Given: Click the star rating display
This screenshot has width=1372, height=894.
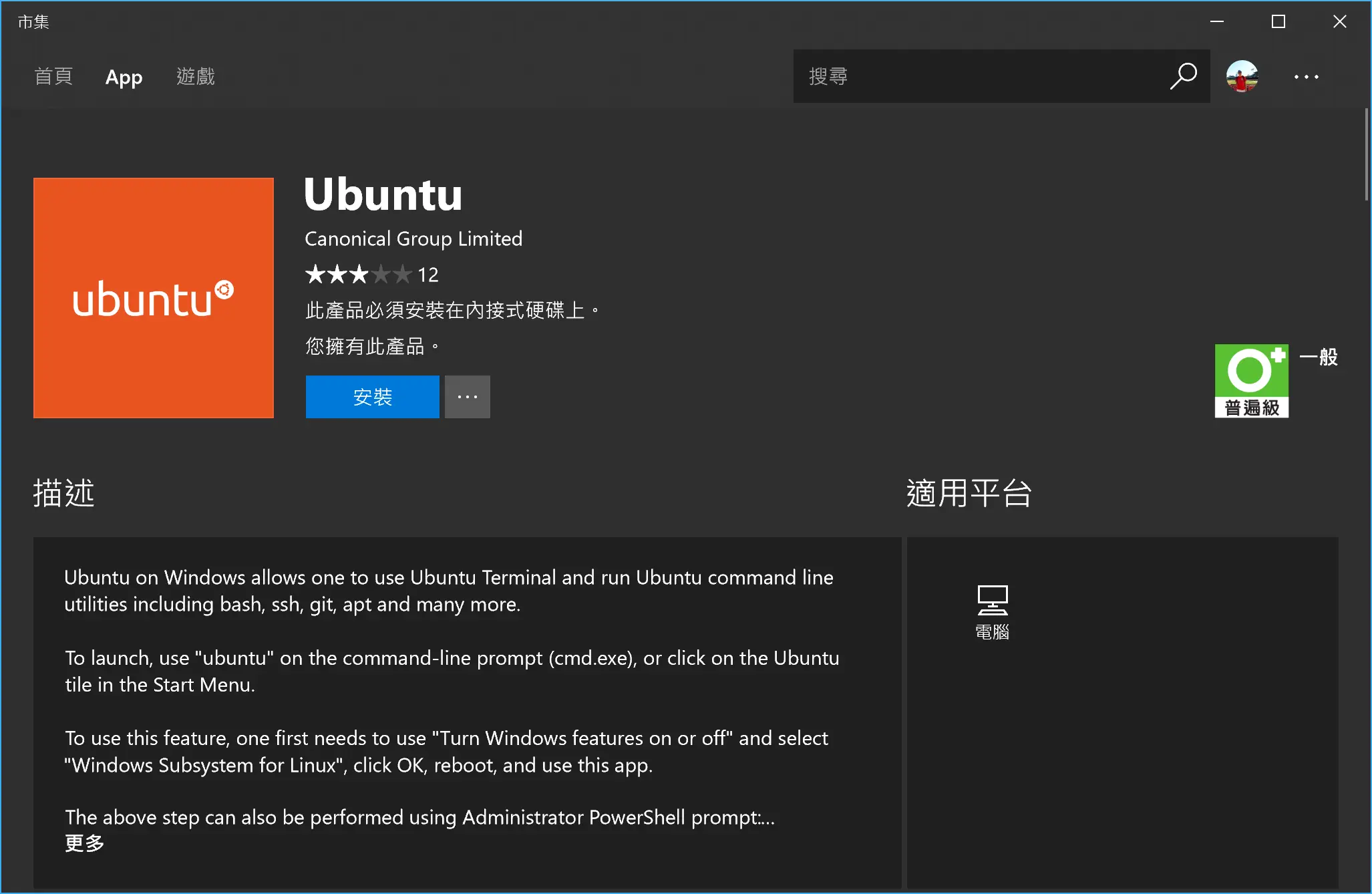Looking at the screenshot, I should coord(357,274).
